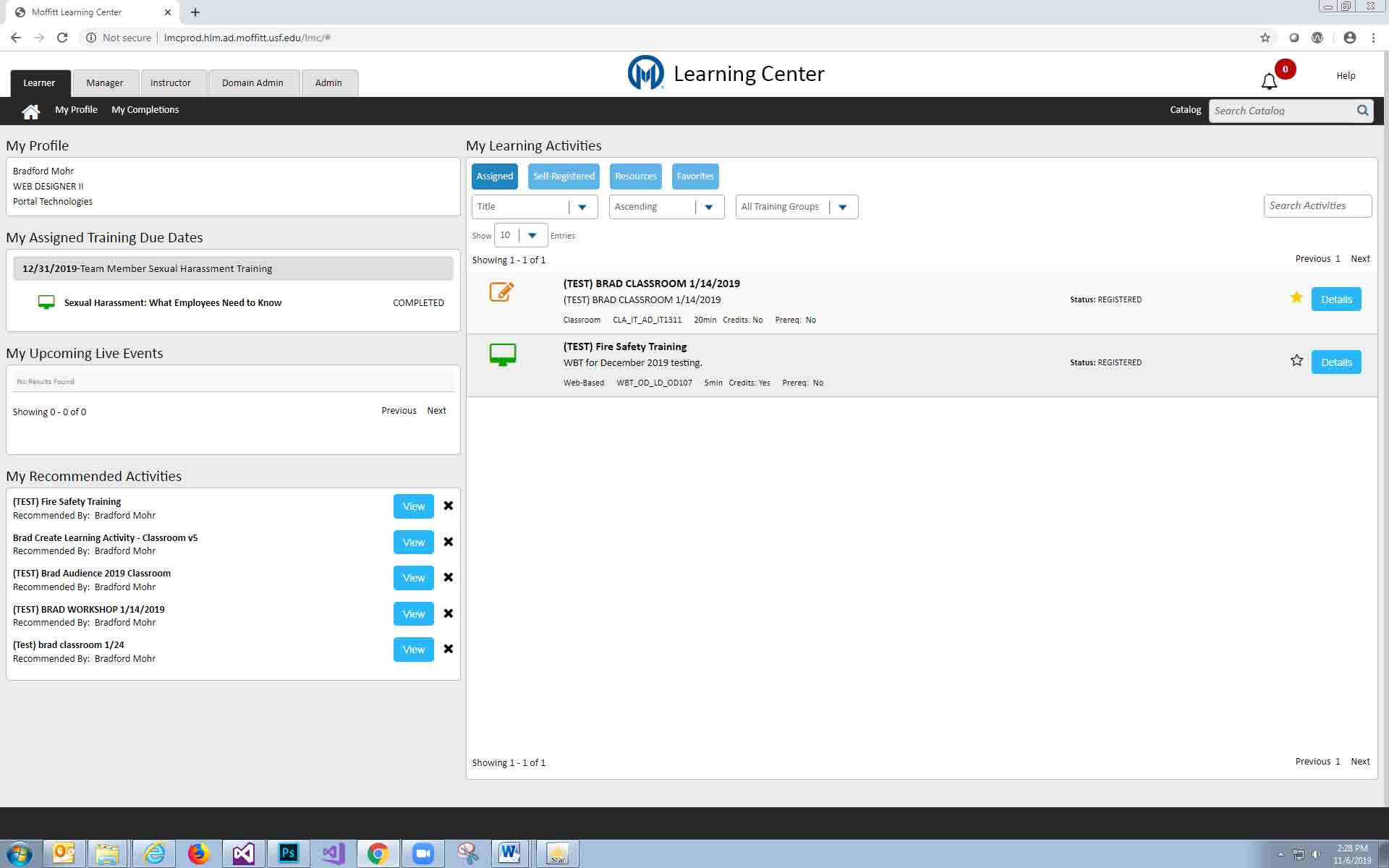Dismiss the Fire Safety Training recommendation

tap(449, 506)
